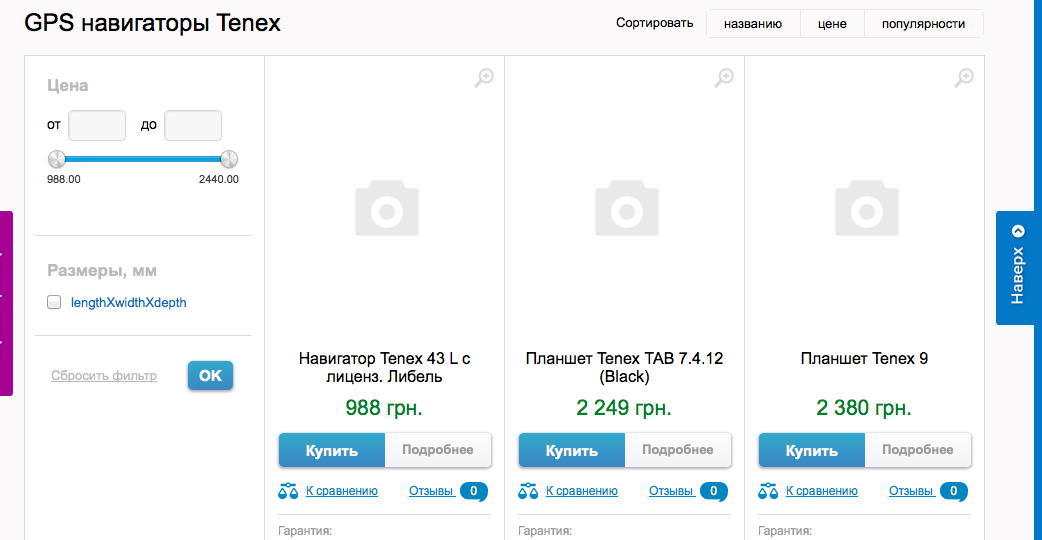
Task: Open Подробнее for Планшет Tenex TAB 7.4.12
Action: 678,450
